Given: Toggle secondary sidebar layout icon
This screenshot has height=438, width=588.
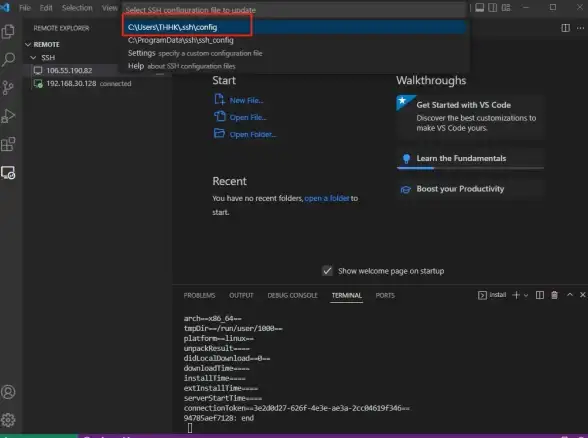Looking at the screenshot, I should [493, 8].
